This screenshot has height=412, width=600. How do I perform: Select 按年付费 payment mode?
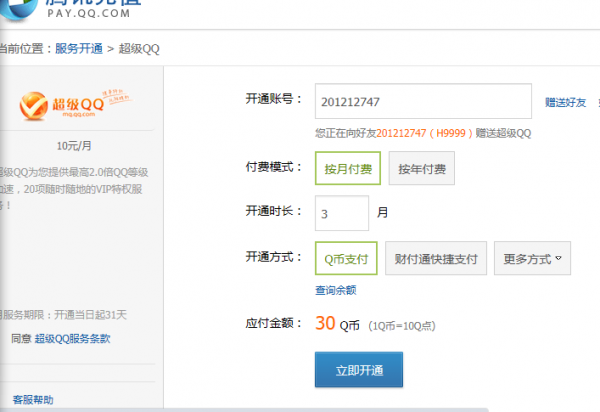(x=422, y=168)
